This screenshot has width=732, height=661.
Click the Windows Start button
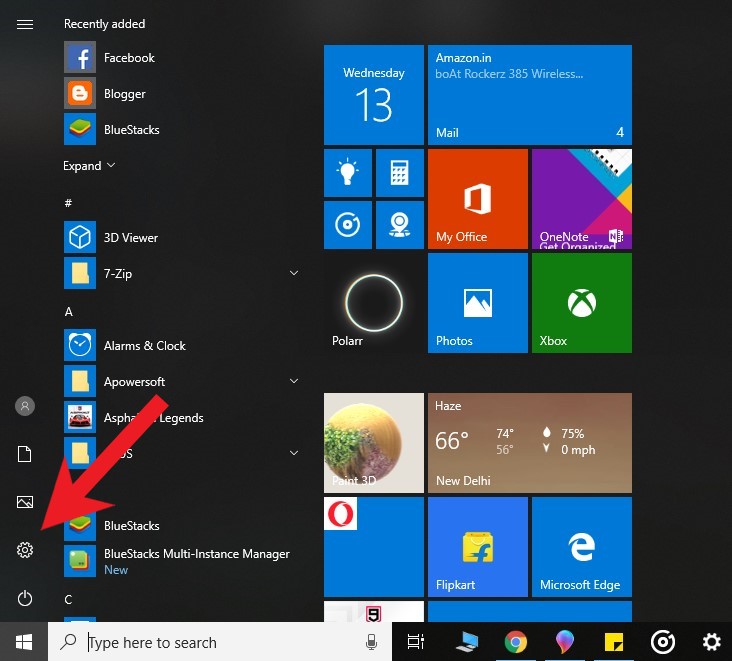24,642
